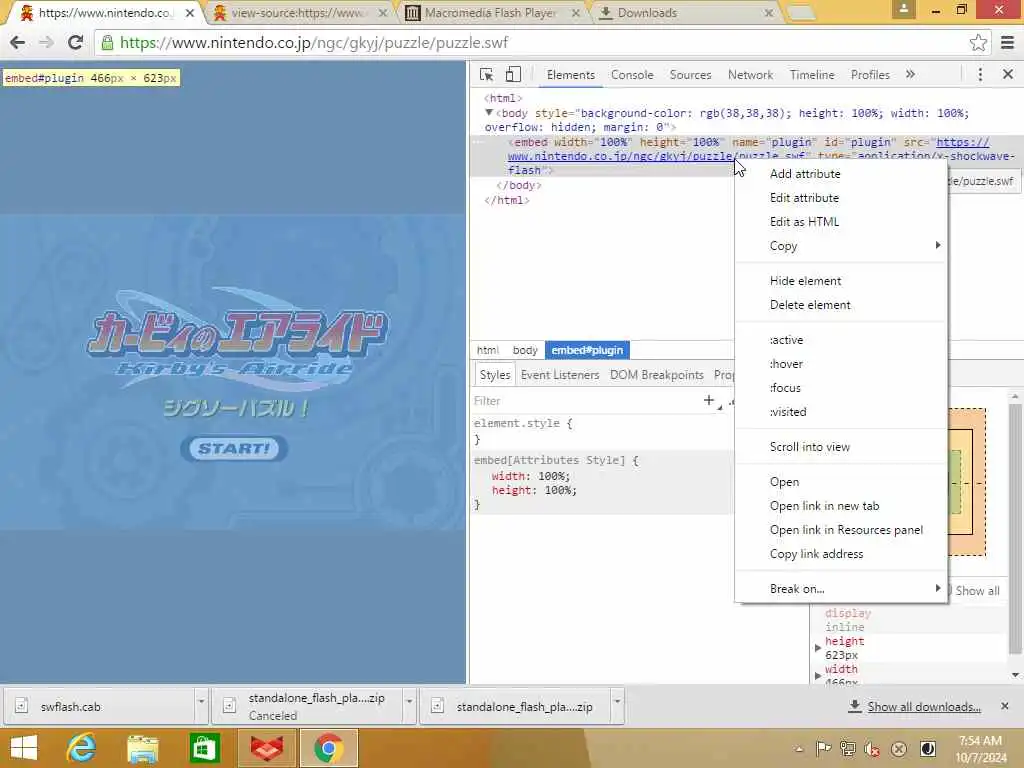Activate the inspect element picker icon
Viewport: 1024px width, 768px height.
487,74
